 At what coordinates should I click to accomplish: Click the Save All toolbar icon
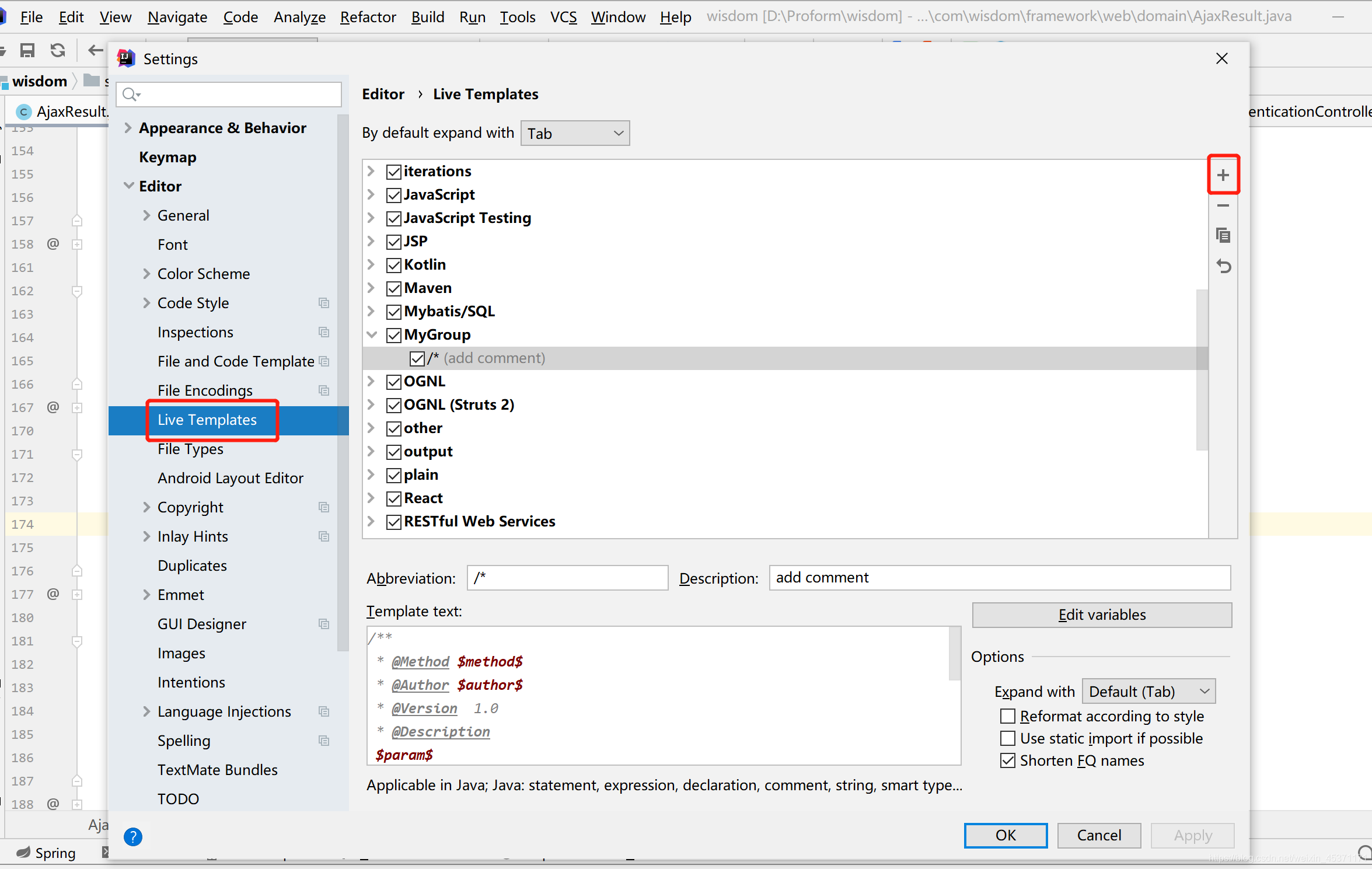point(27,51)
